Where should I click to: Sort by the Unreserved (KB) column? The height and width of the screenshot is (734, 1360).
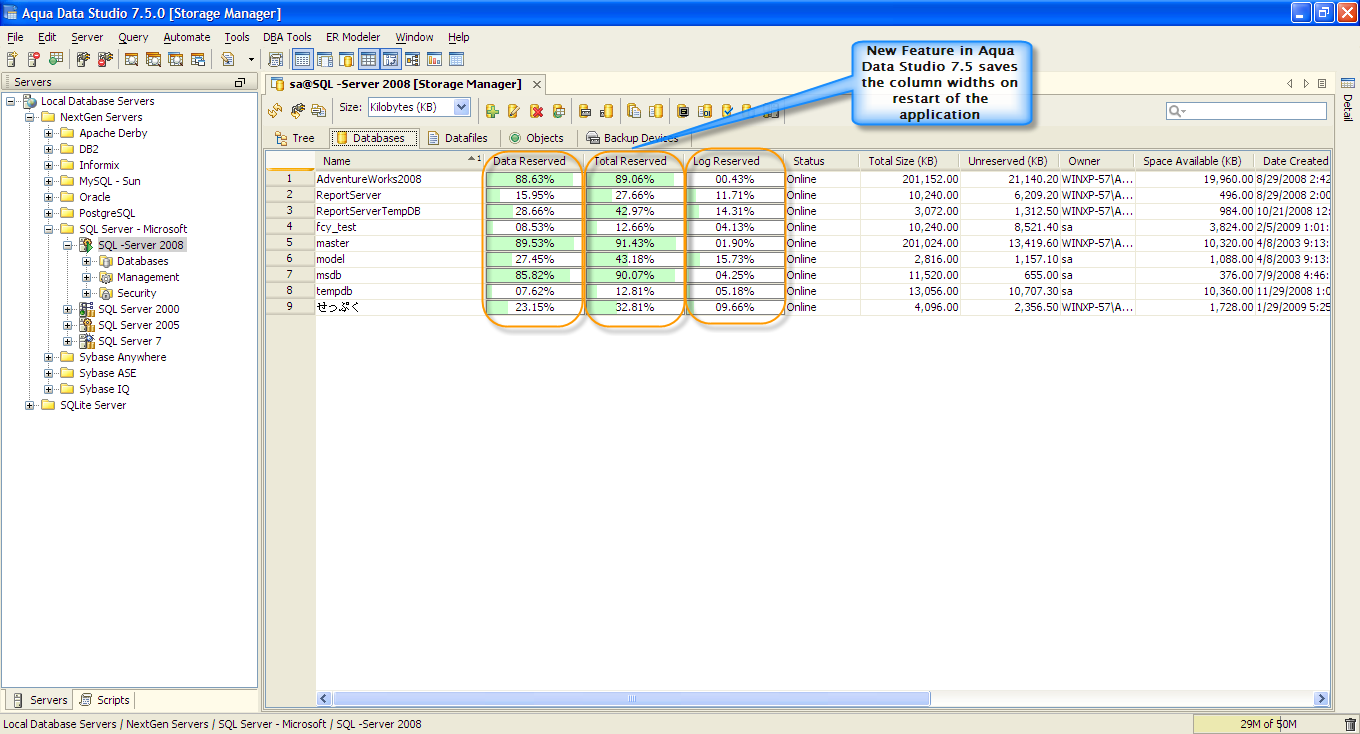(x=1010, y=161)
